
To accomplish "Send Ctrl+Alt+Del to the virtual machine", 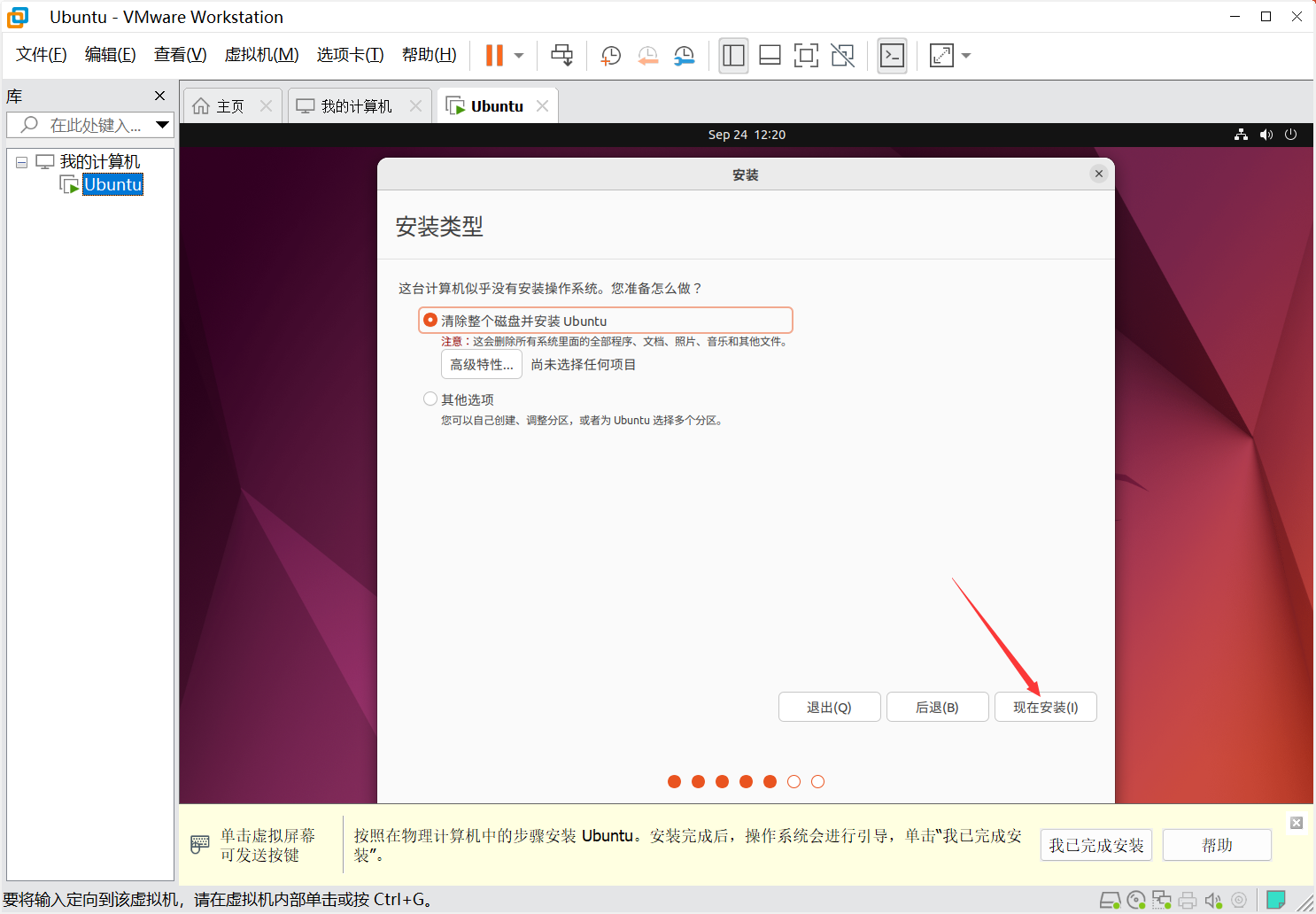I will pos(561,55).
